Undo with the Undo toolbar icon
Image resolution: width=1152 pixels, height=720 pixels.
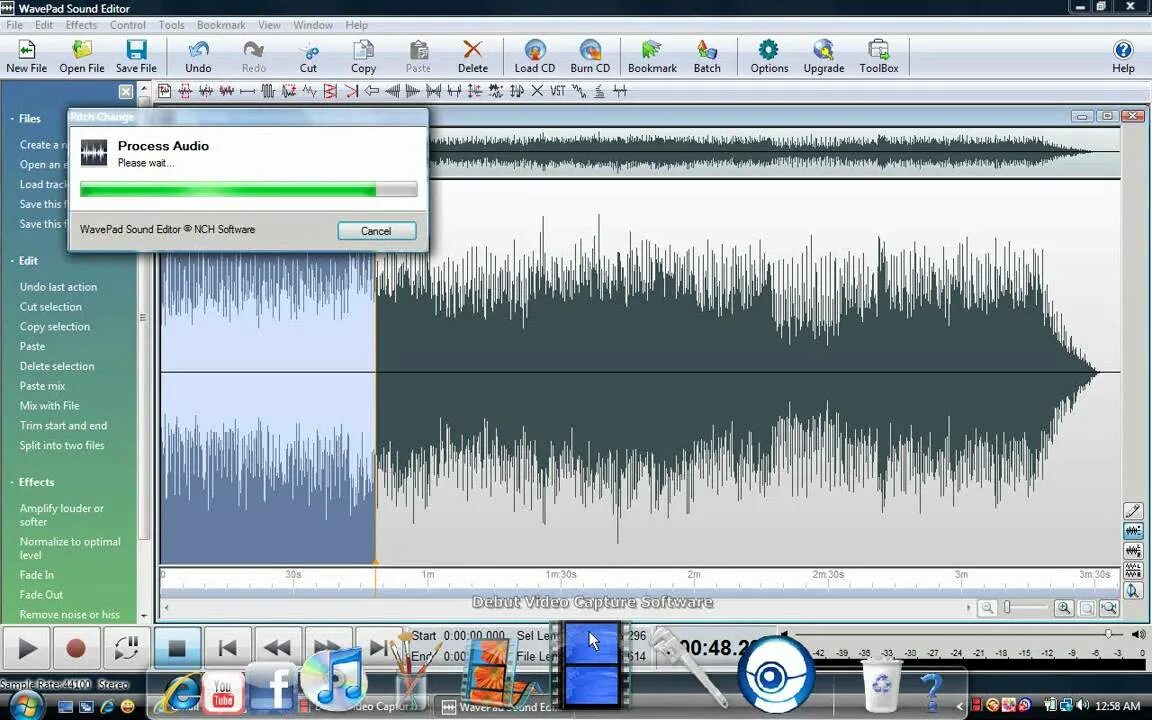pyautogui.click(x=198, y=57)
